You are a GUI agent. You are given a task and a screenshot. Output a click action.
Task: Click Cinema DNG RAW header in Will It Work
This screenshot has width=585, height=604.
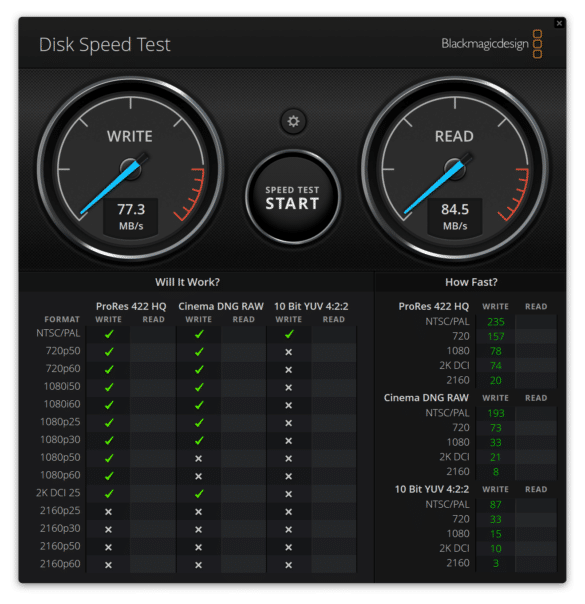[221, 306]
